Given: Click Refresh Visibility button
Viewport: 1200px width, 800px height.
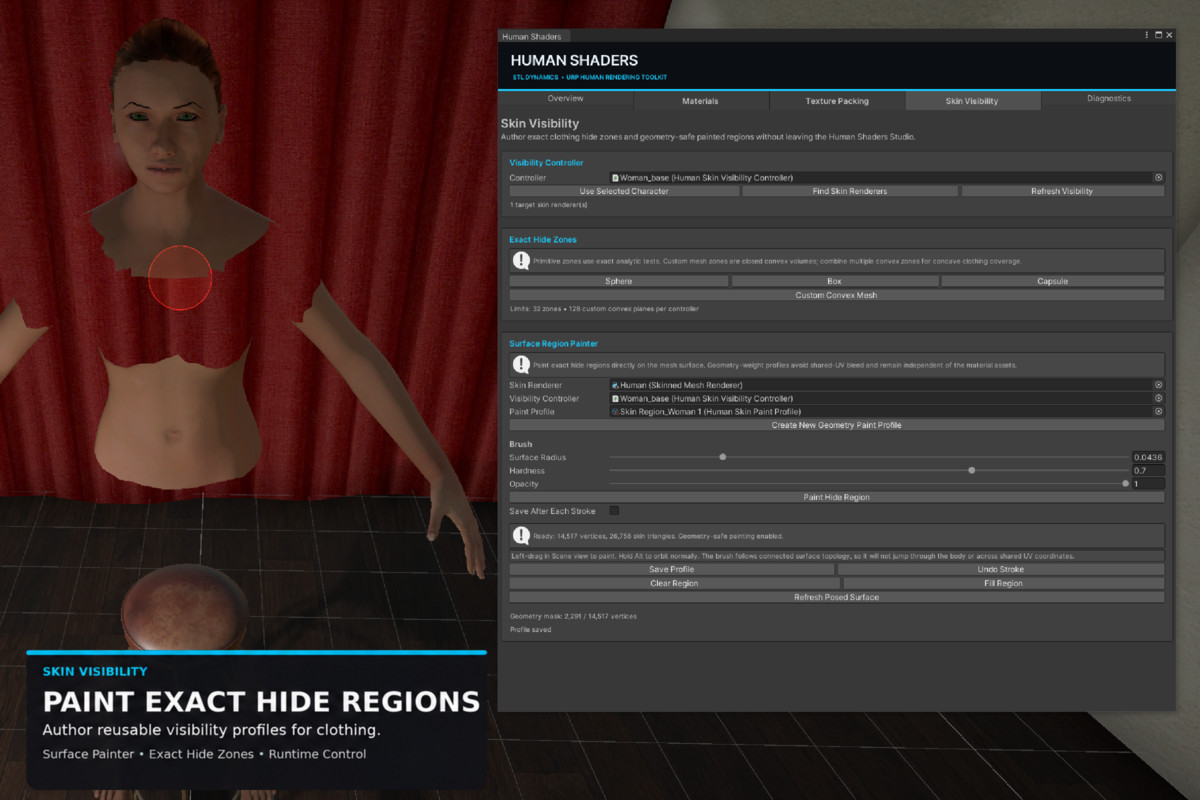Looking at the screenshot, I should click(x=1062, y=191).
